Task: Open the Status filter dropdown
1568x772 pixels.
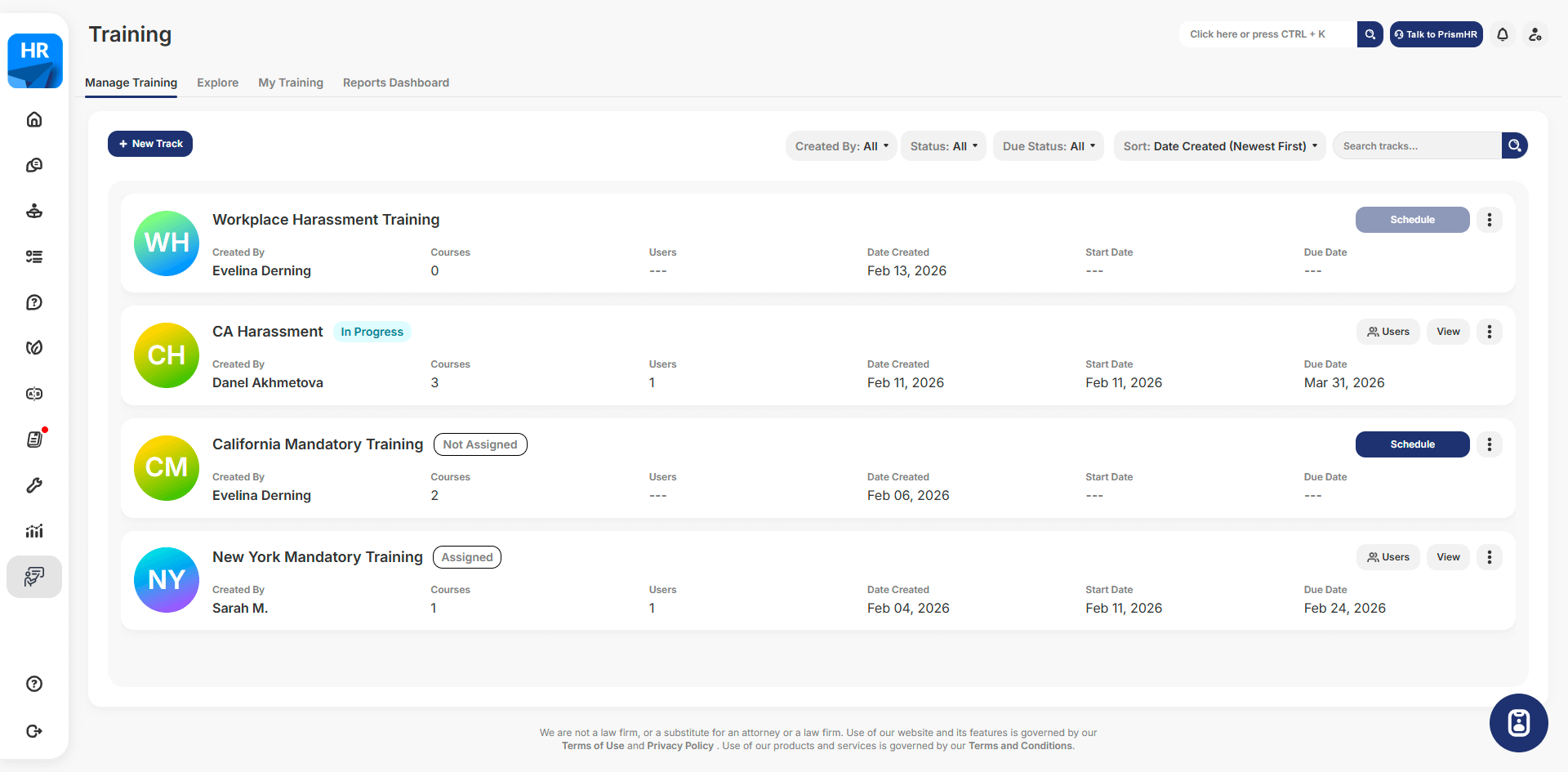Action: coord(943,146)
